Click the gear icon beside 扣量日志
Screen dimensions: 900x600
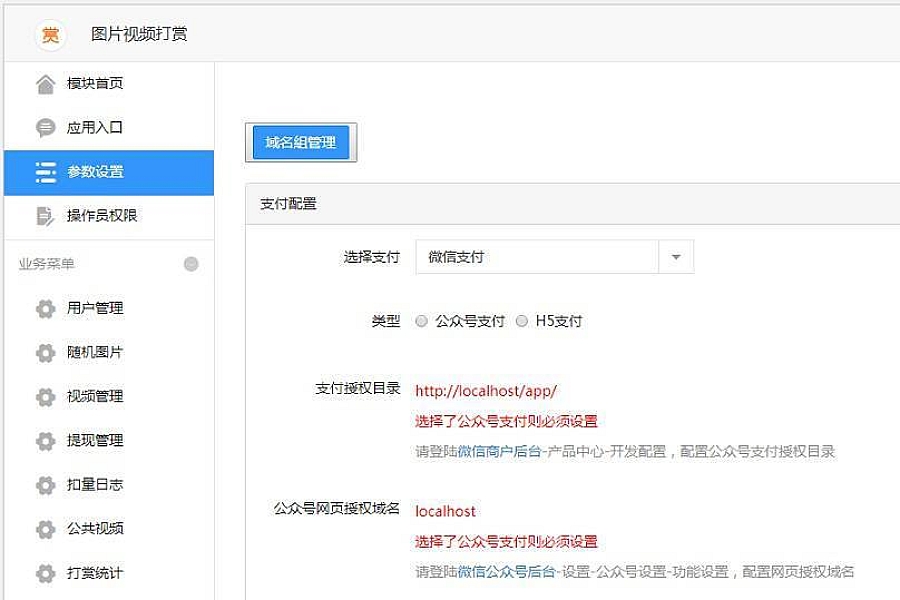45,485
